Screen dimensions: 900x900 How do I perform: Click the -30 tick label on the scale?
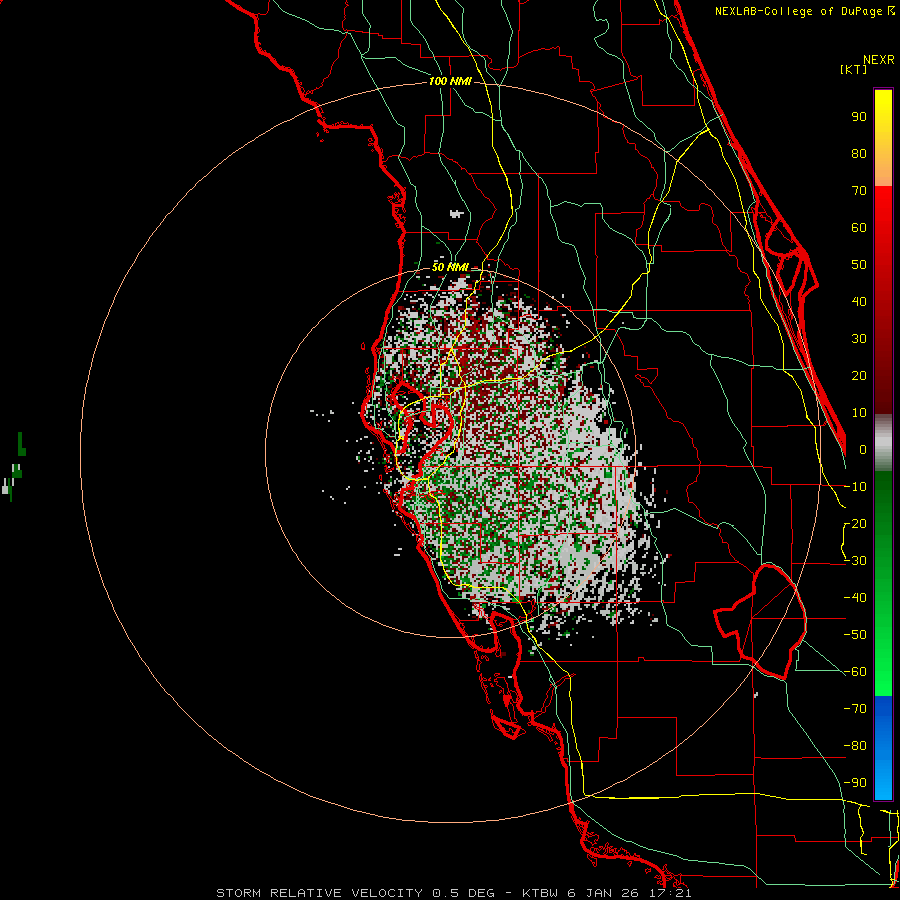tap(855, 561)
